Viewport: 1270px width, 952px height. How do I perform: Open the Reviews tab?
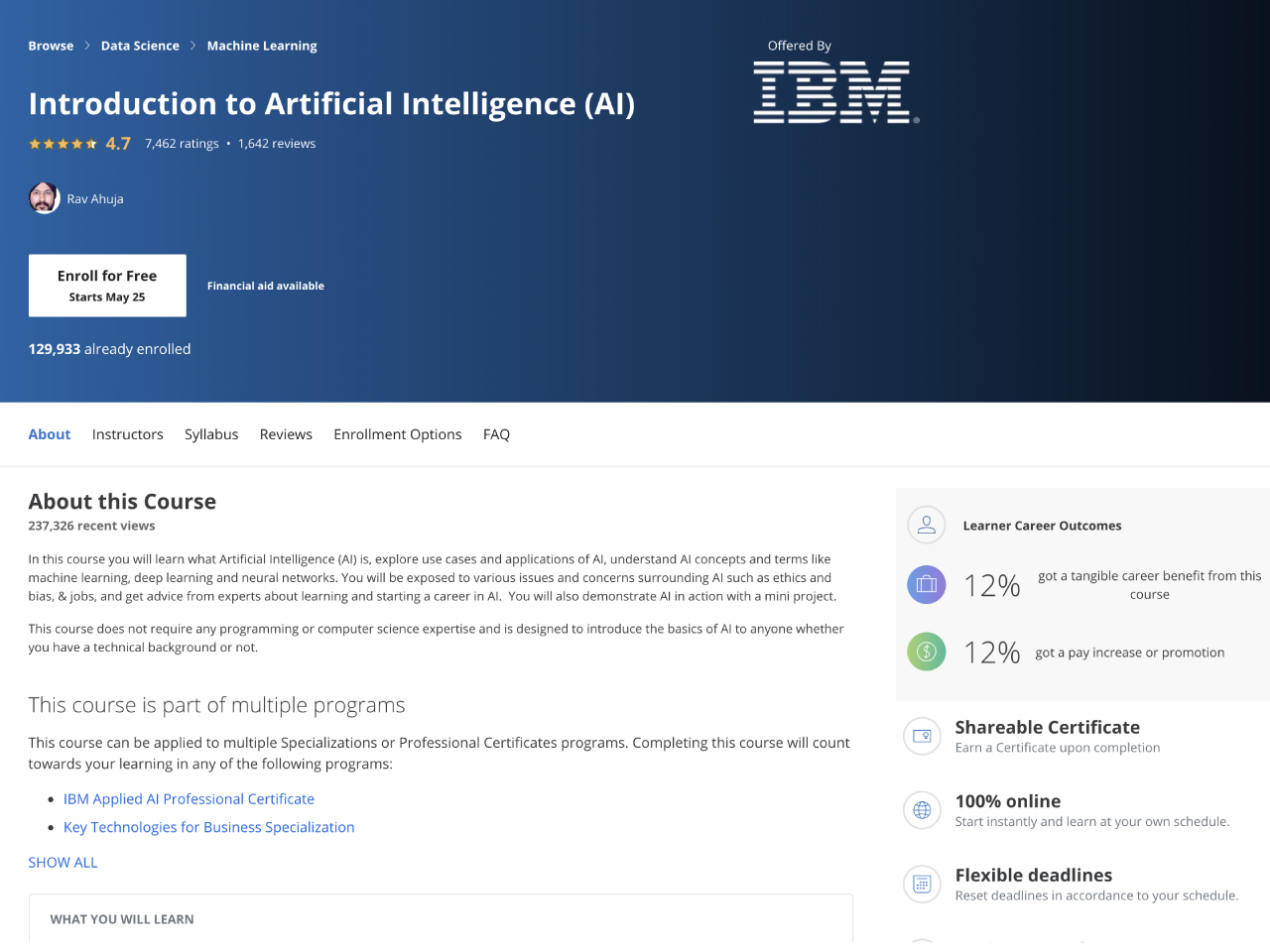(x=286, y=434)
